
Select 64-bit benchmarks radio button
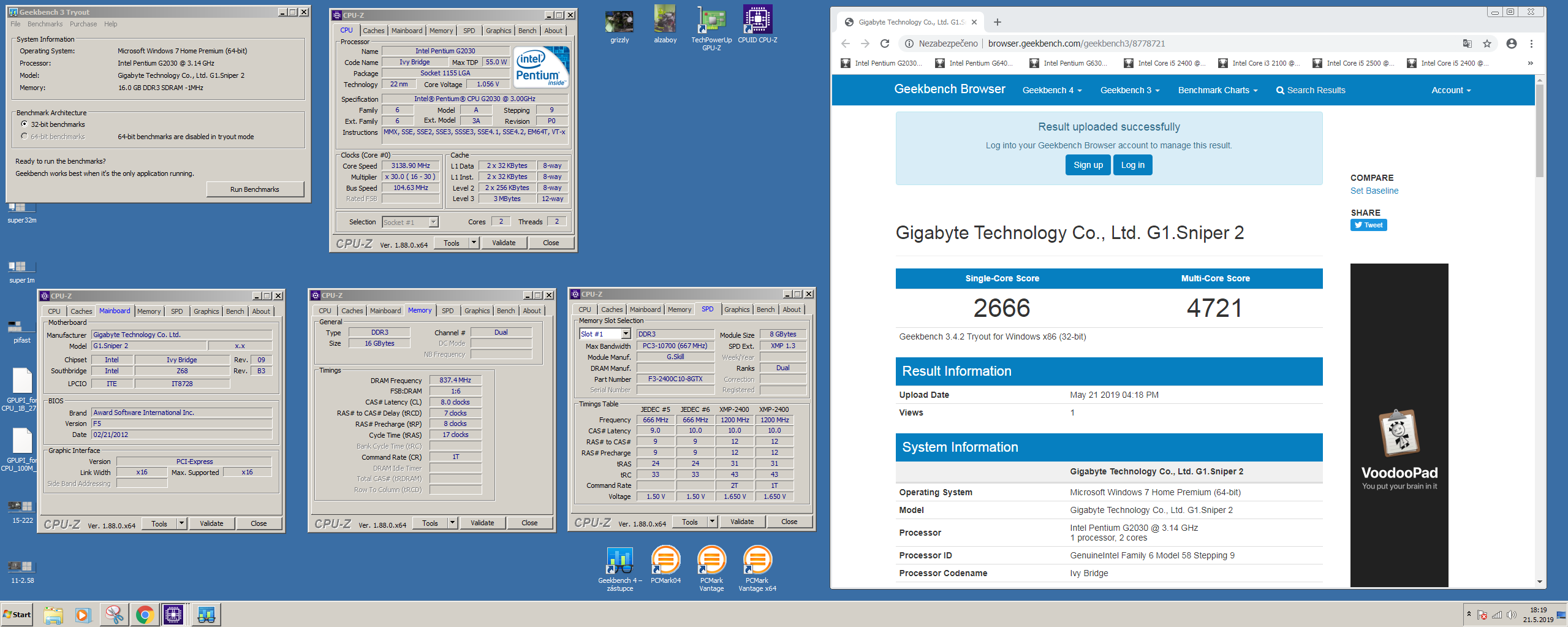(x=25, y=136)
